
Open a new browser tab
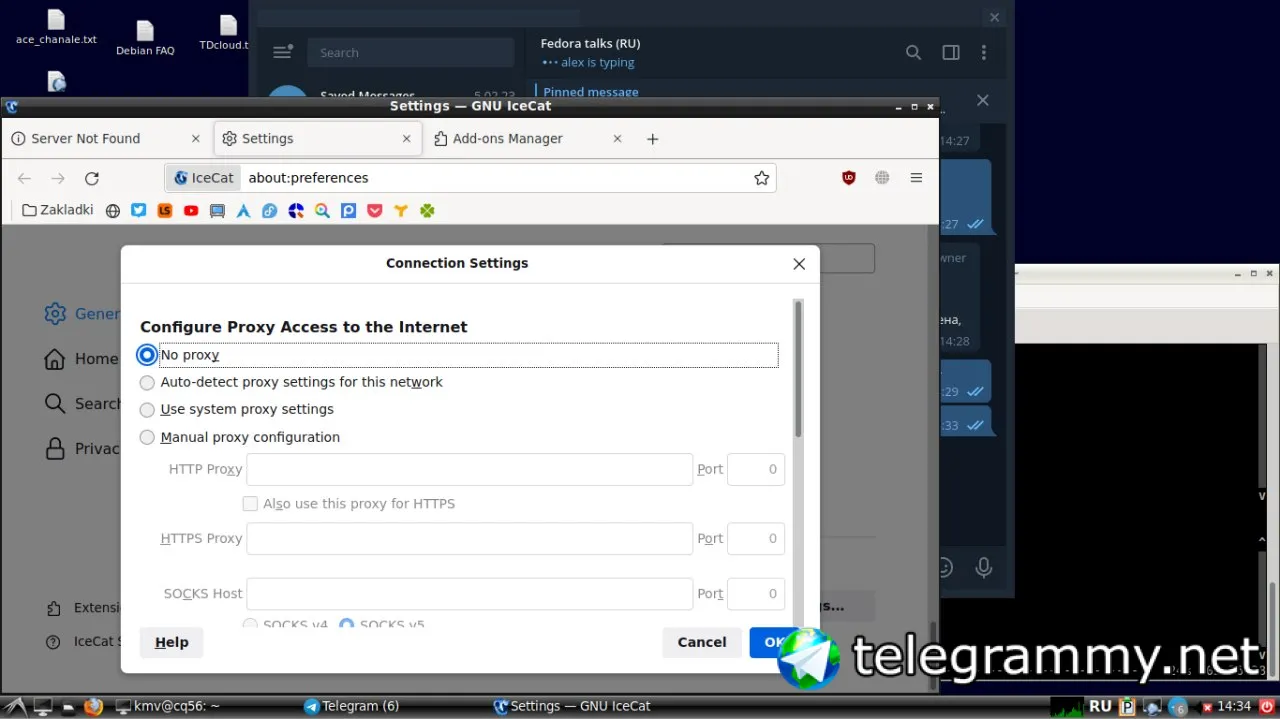(652, 139)
